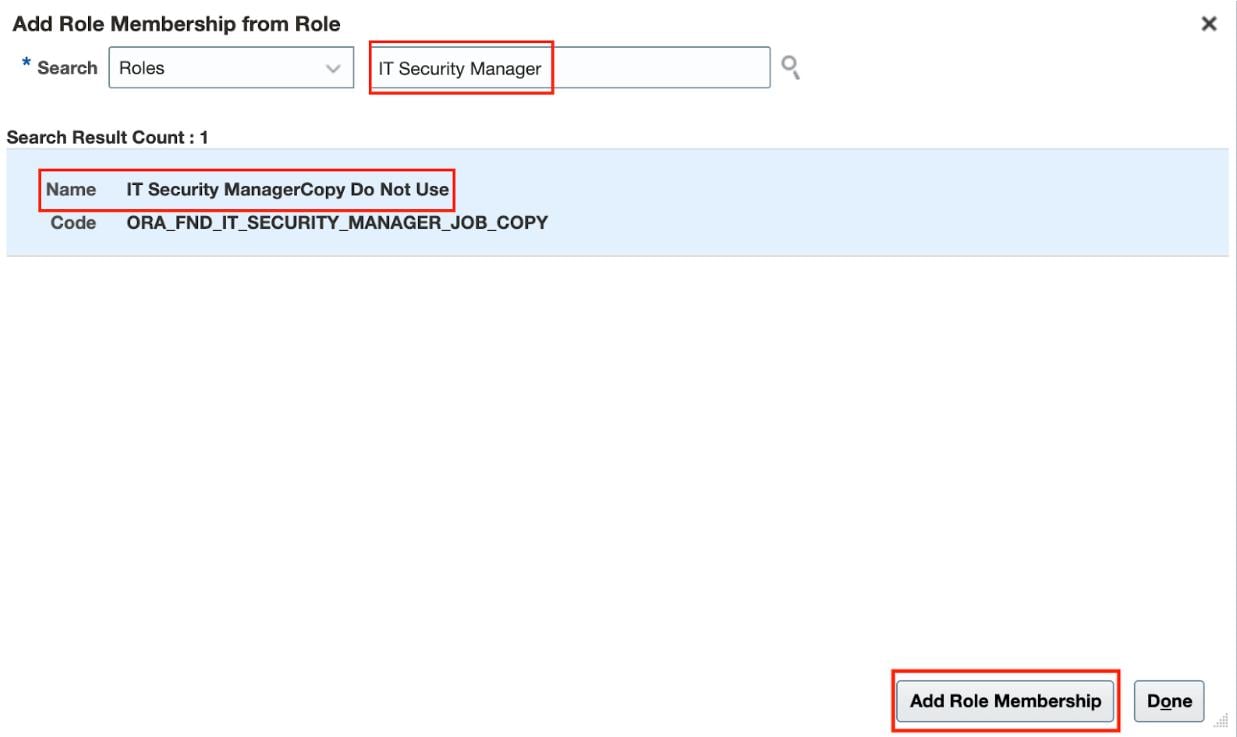Click the IT Security Manager search field
The image size is (1237, 737).
click(570, 69)
